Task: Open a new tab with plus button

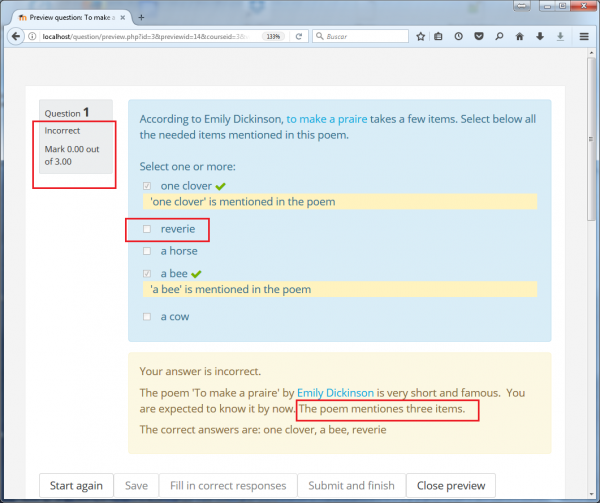Action: (141, 16)
